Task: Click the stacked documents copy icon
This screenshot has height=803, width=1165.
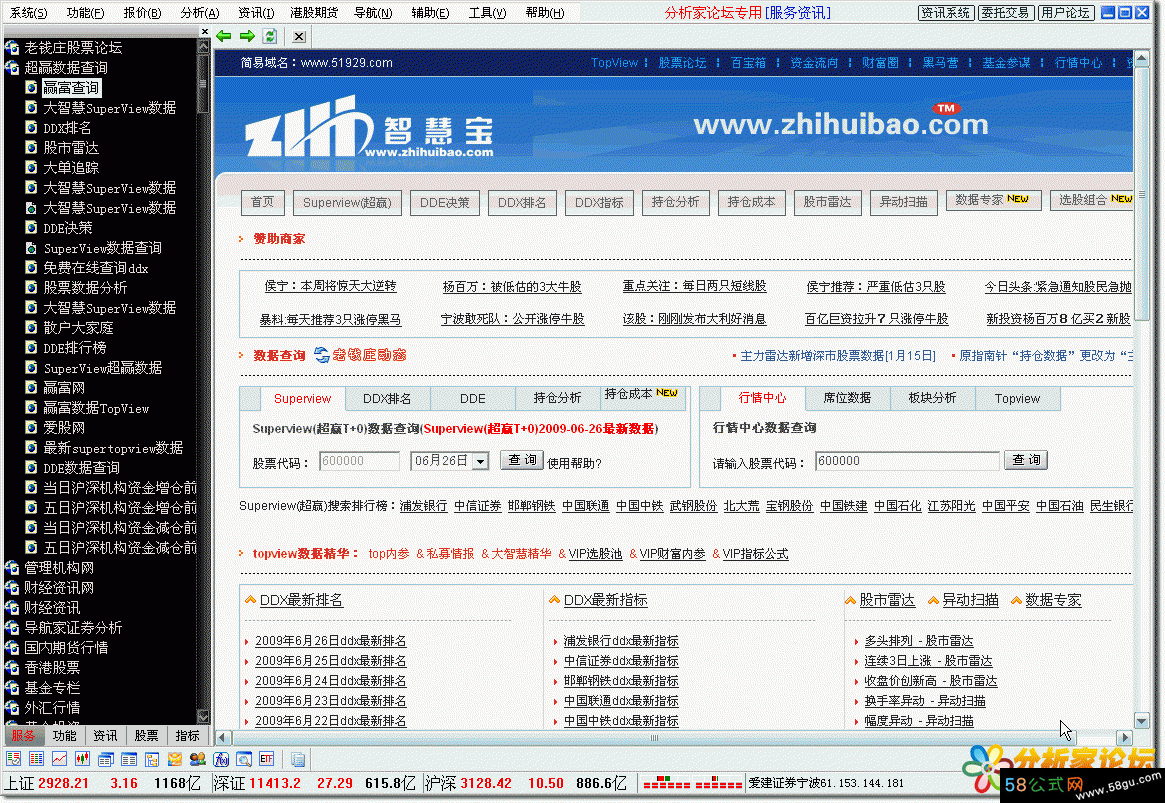Action: (298, 759)
